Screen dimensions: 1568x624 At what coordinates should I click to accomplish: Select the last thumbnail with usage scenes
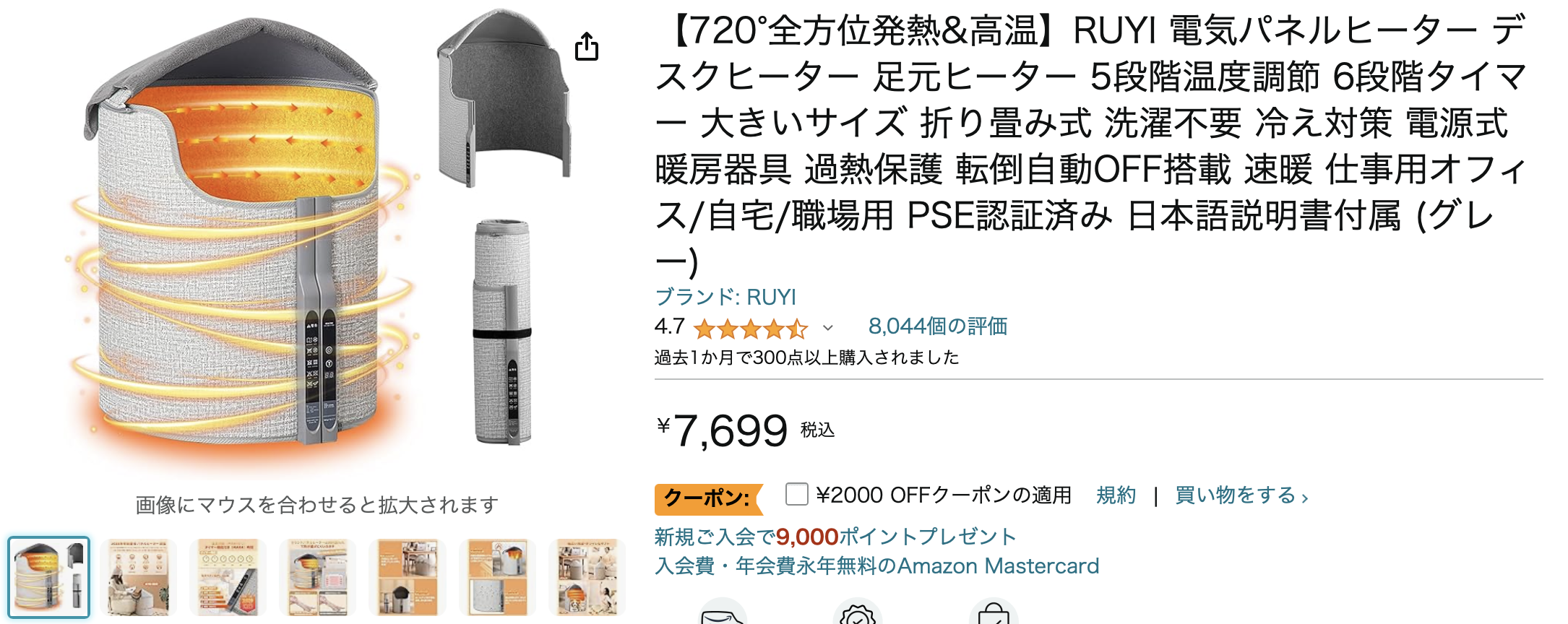(587, 577)
